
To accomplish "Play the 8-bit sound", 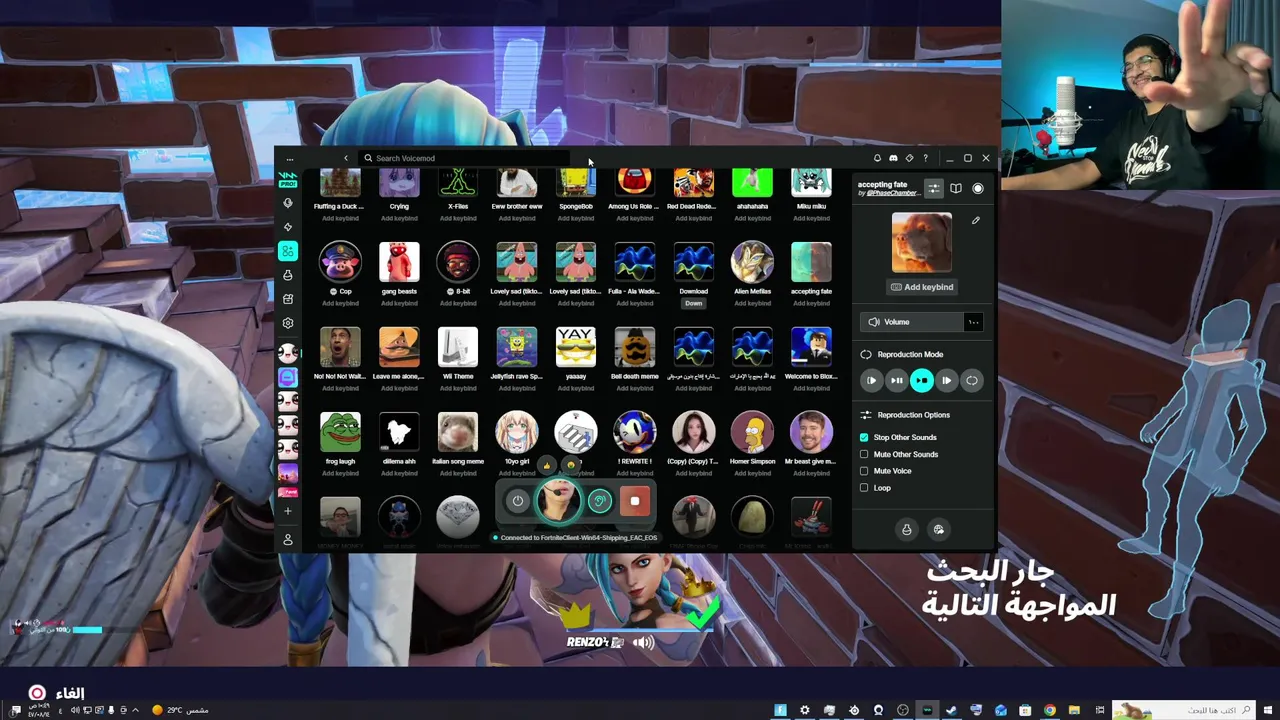I will [458, 262].
